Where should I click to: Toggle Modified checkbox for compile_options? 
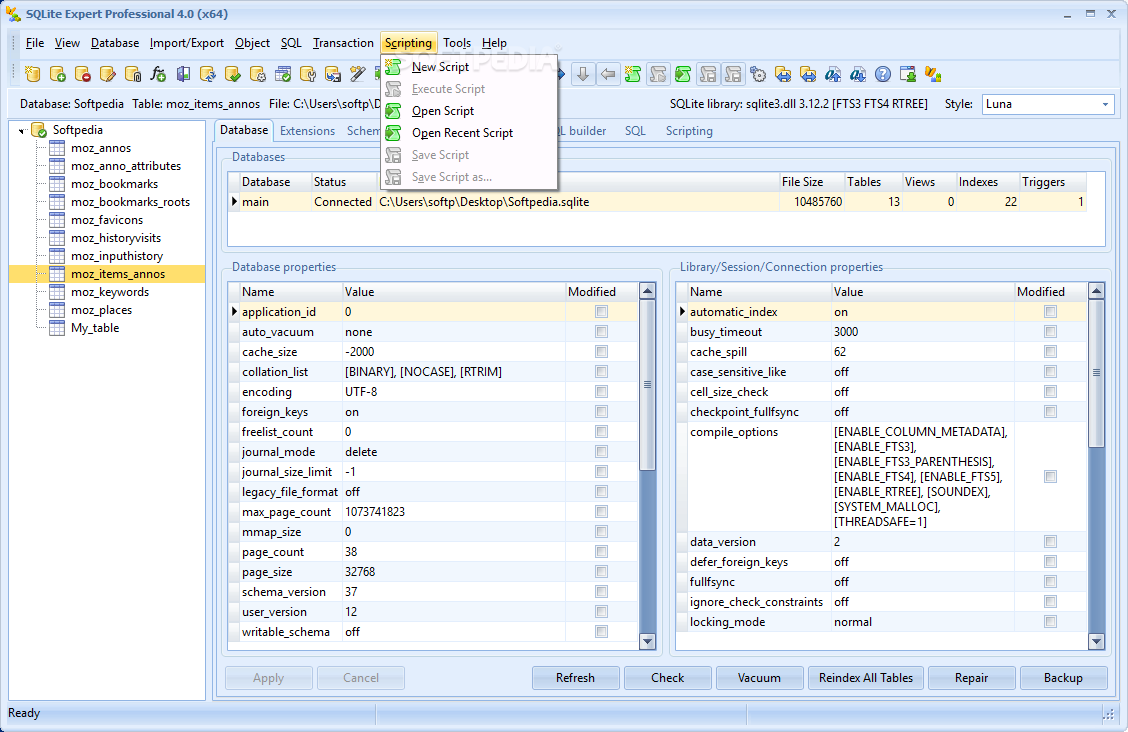click(1050, 477)
